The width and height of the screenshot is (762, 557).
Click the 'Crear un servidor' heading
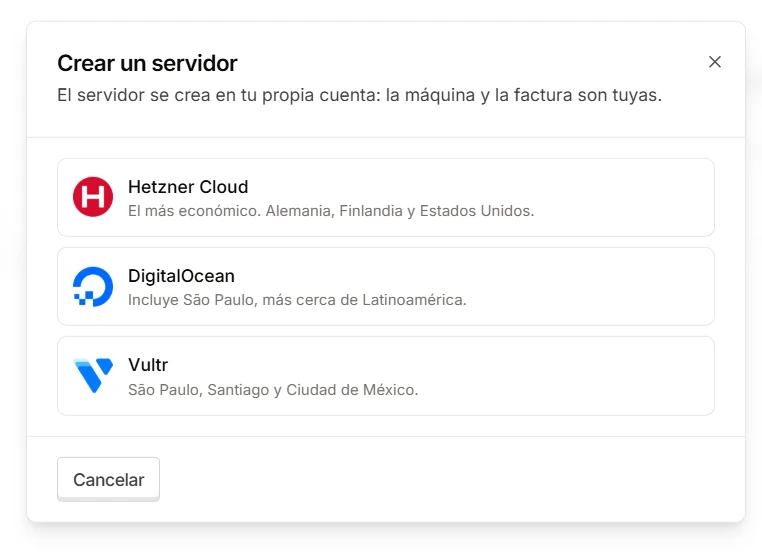(147, 63)
